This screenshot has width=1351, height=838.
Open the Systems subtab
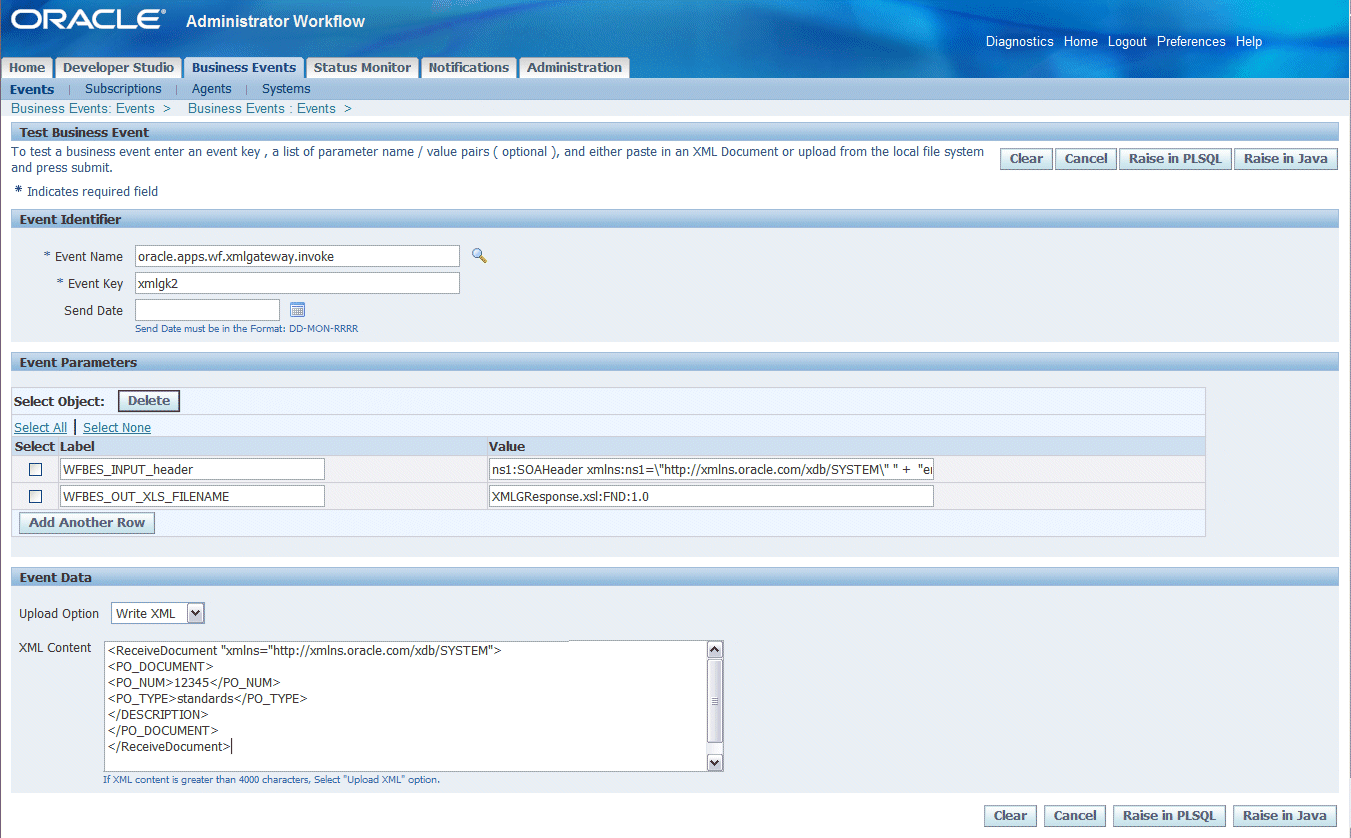286,89
